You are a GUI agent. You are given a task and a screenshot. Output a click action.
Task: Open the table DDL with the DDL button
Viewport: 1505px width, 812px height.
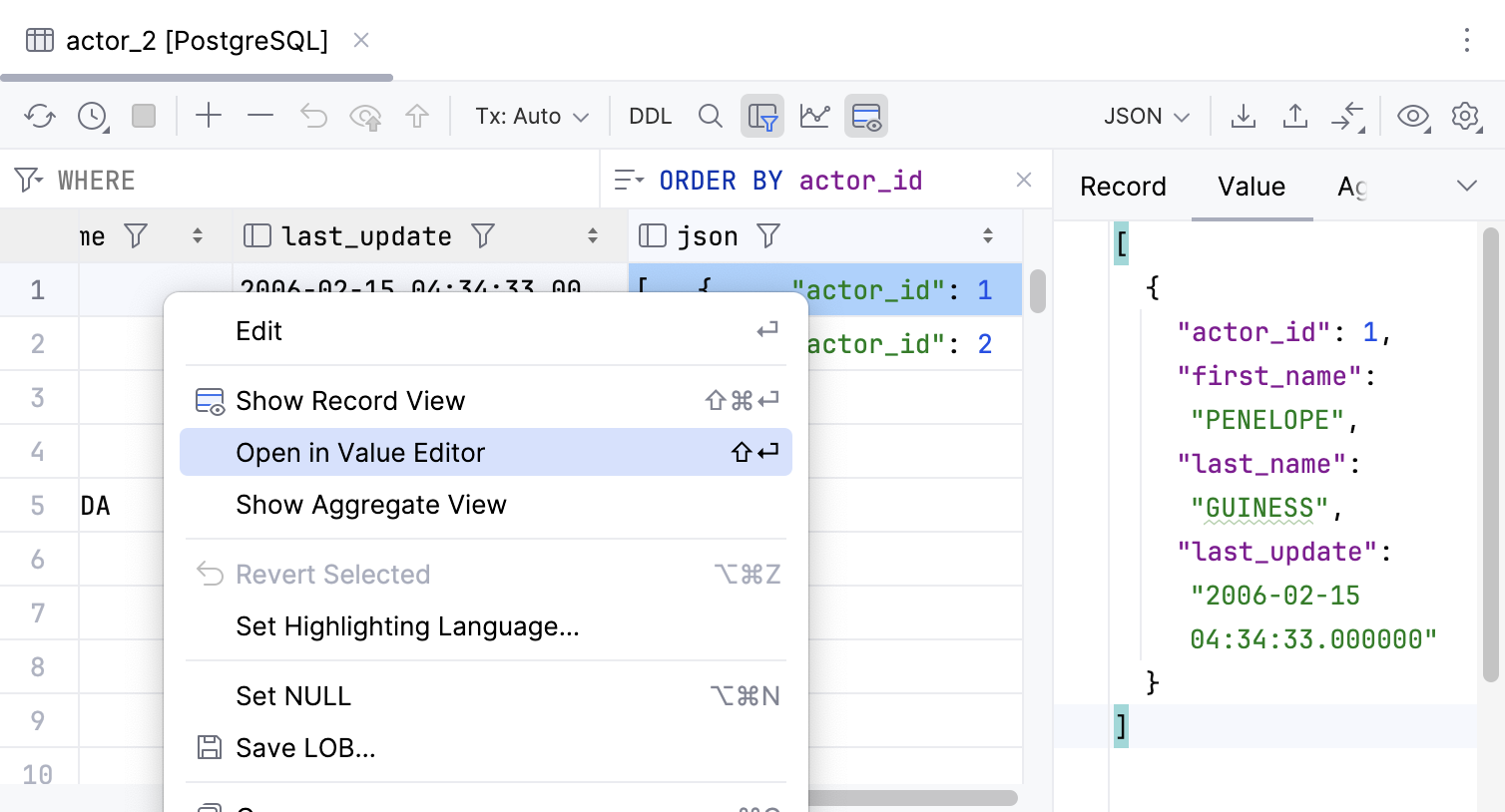point(650,116)
